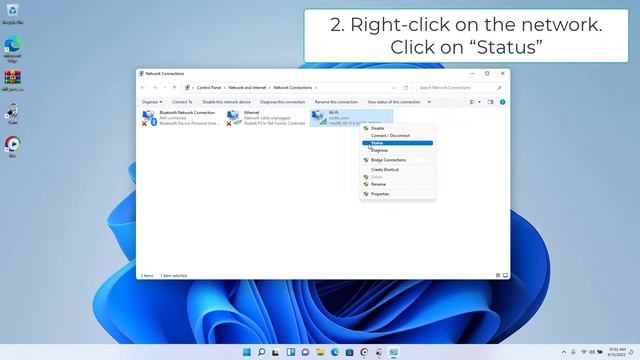Viewport: 640px width, 360px height.
Task: Click the Back navigation arrow
Action: 143,88
